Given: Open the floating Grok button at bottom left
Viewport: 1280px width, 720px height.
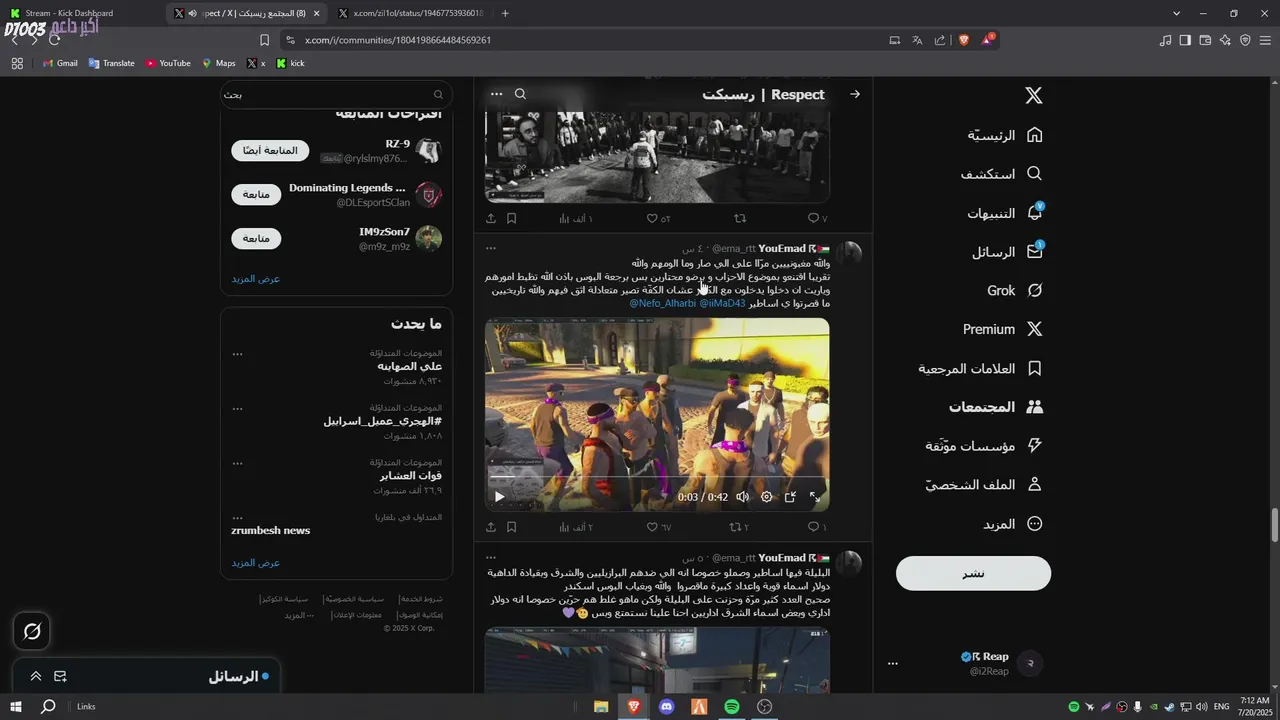Looking at the screenshot, I should [32, 631].
